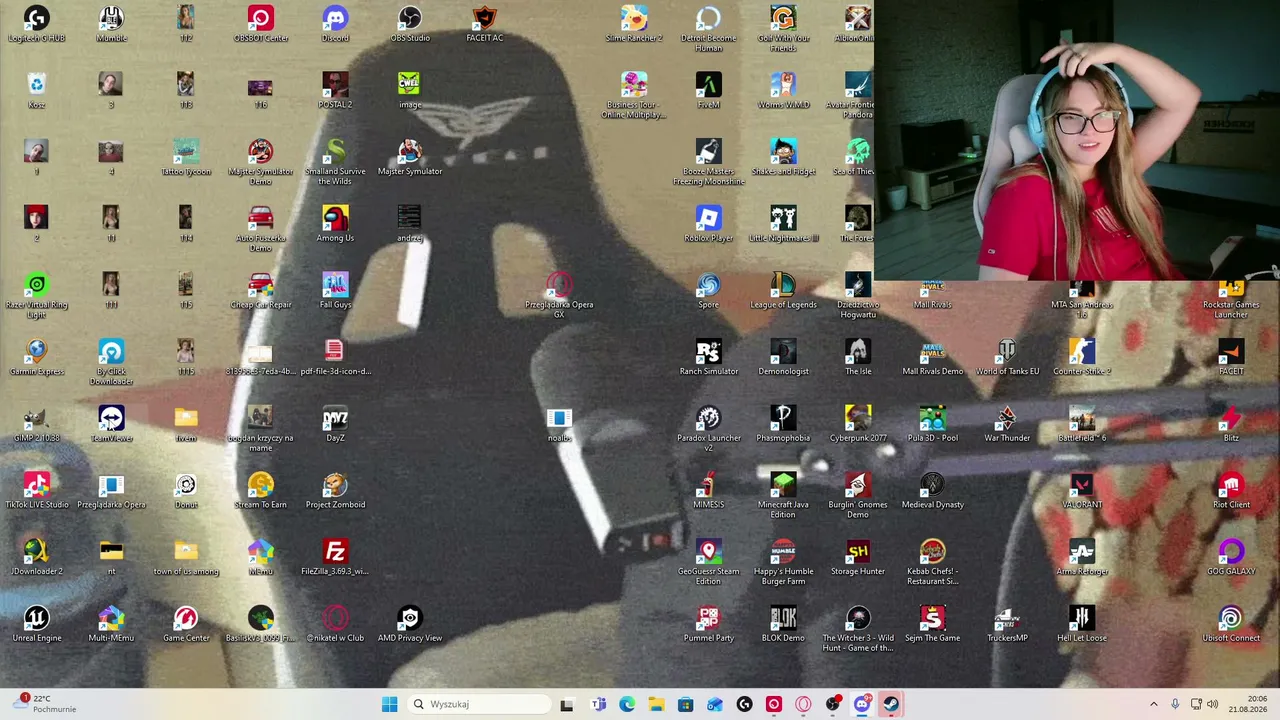The image size is (1280, 720).
Task: Click the Golf With Your Friends icon
Action: (783, 29)
